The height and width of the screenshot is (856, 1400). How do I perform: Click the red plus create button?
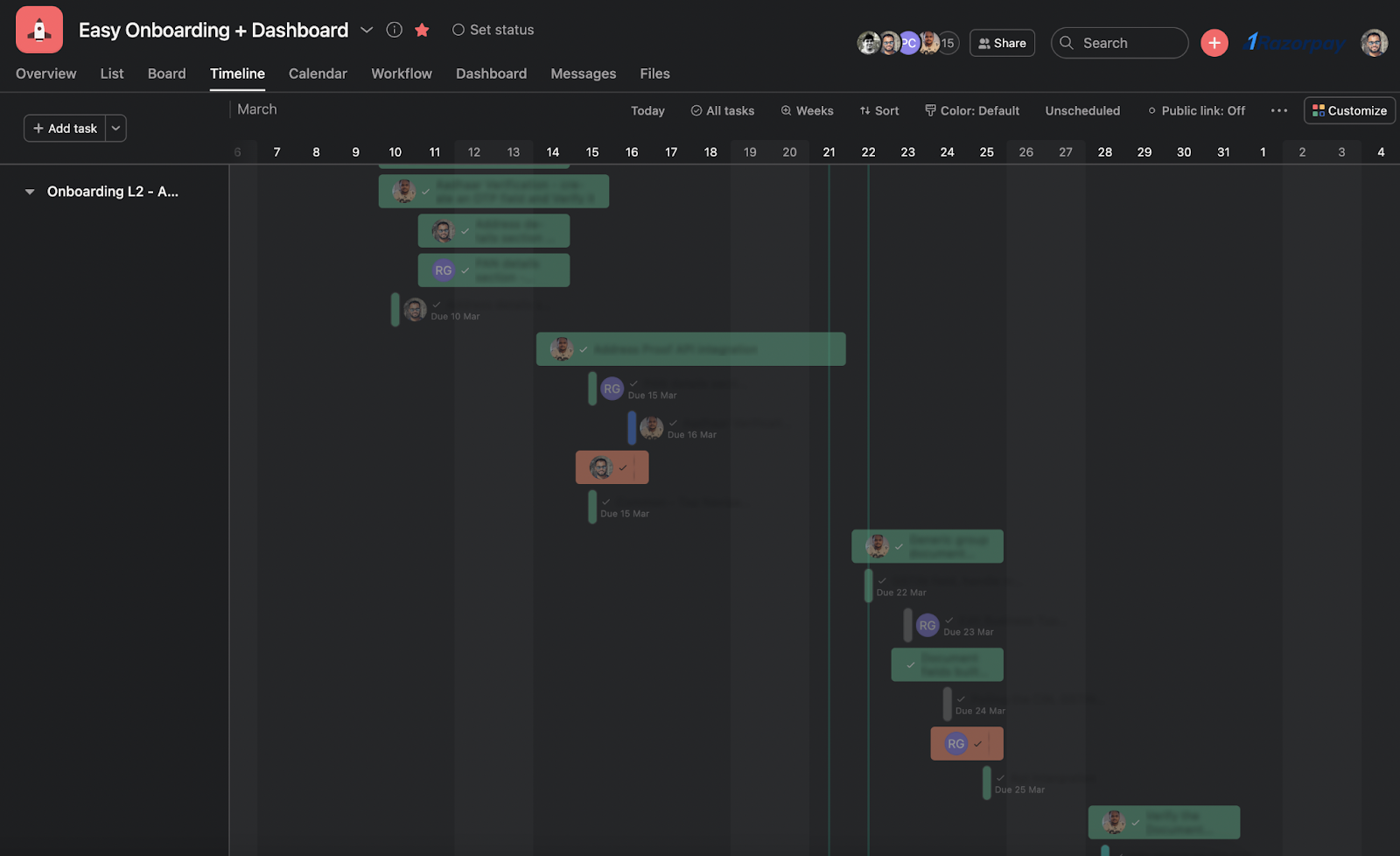click(1214, 43)
